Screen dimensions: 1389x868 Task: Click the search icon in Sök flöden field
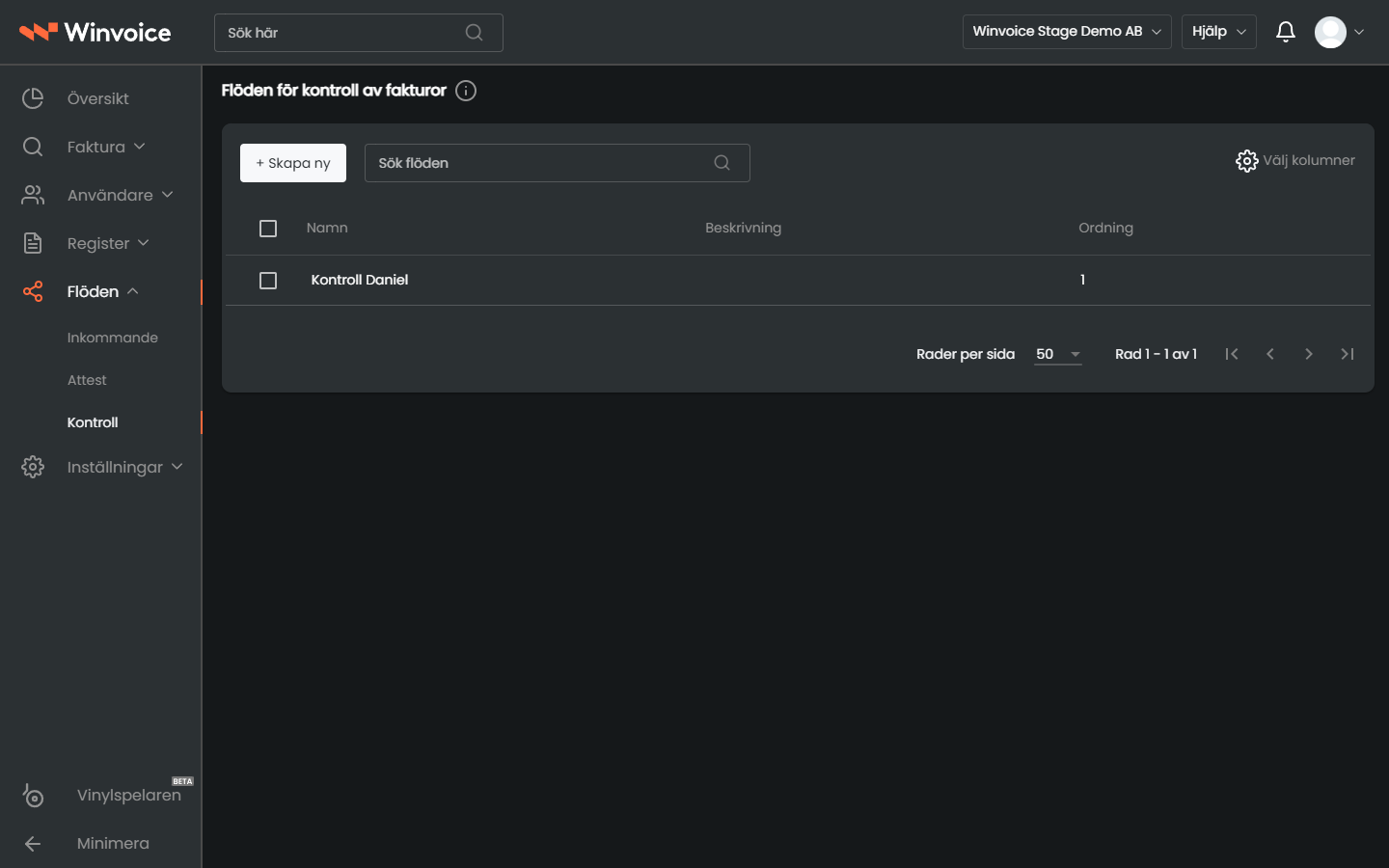tap(722, 163)
